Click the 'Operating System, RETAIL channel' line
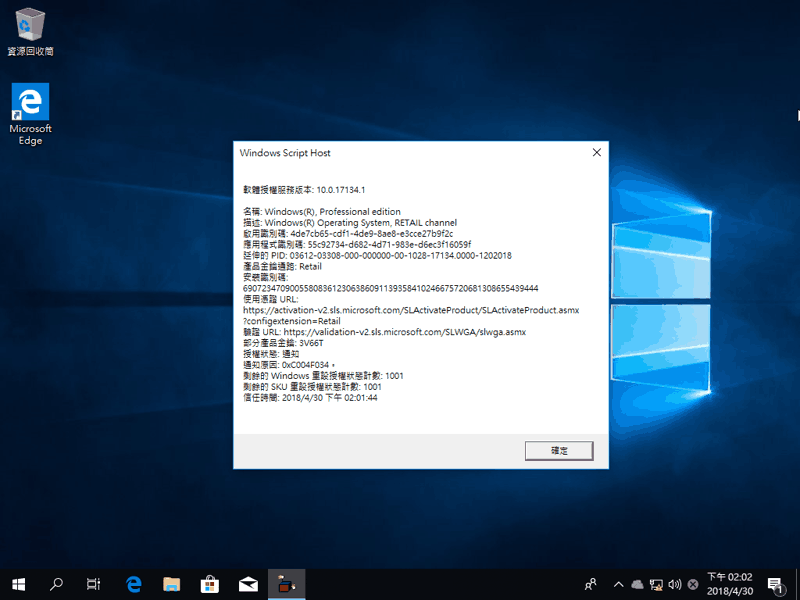The image size is (800, 600). pyautogui.click(x=350, y=222)
